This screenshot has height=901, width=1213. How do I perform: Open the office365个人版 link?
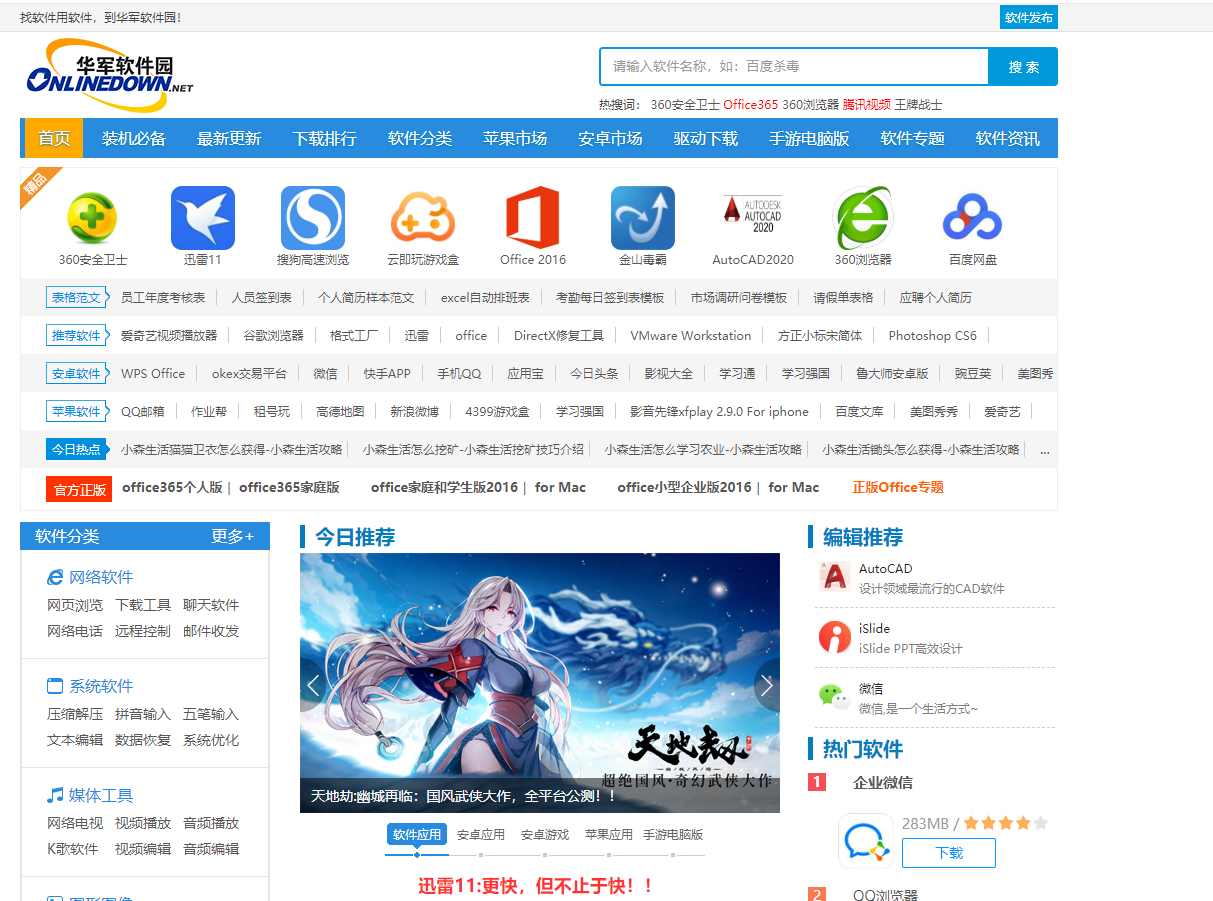point(172,487)
